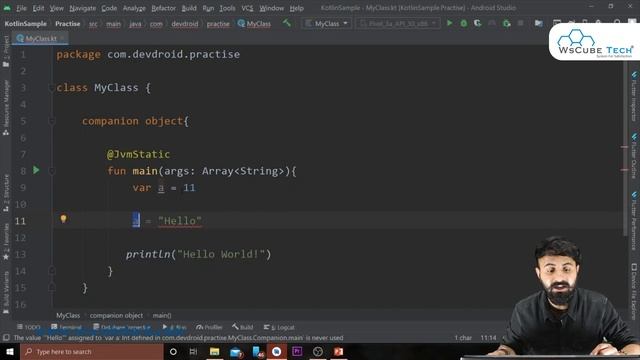This screenshot has height=360, width=640.
Task: Open Premiere Pro from the taskbar
Action: point(297,351)
